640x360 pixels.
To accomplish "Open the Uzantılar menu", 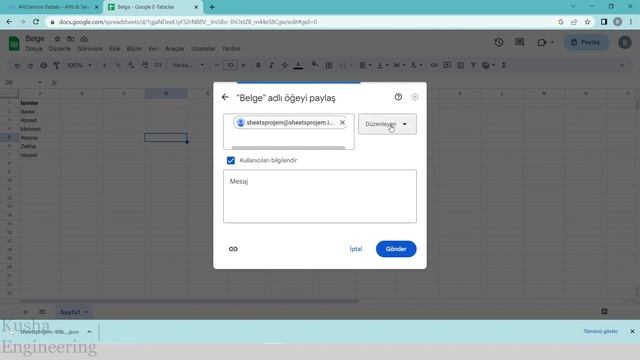I will tap(203, 49).
